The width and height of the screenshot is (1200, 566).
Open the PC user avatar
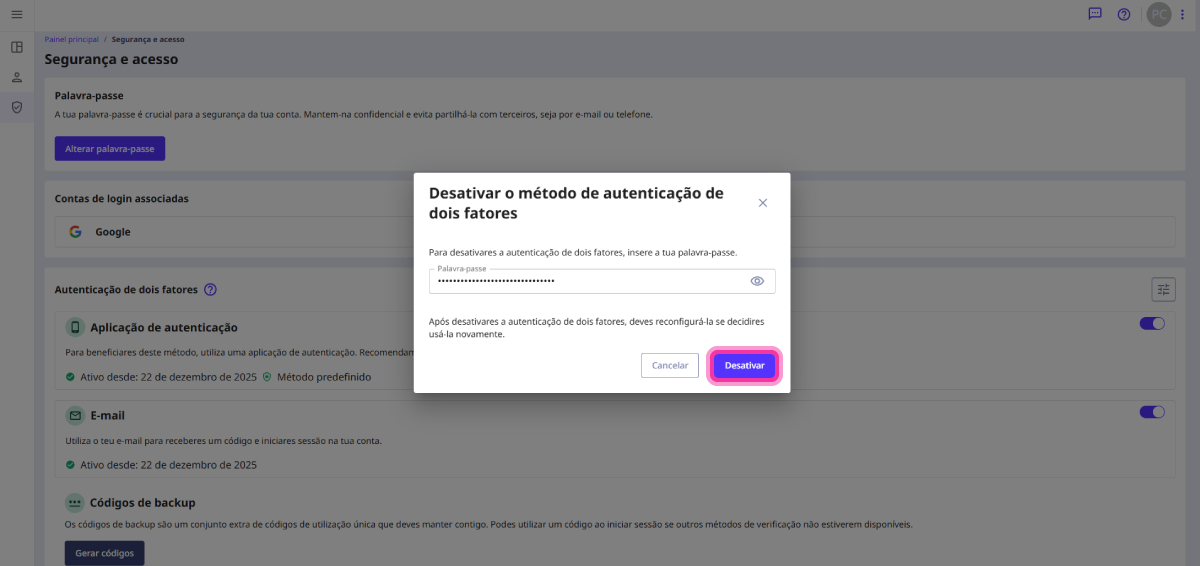coord(1158,14)
